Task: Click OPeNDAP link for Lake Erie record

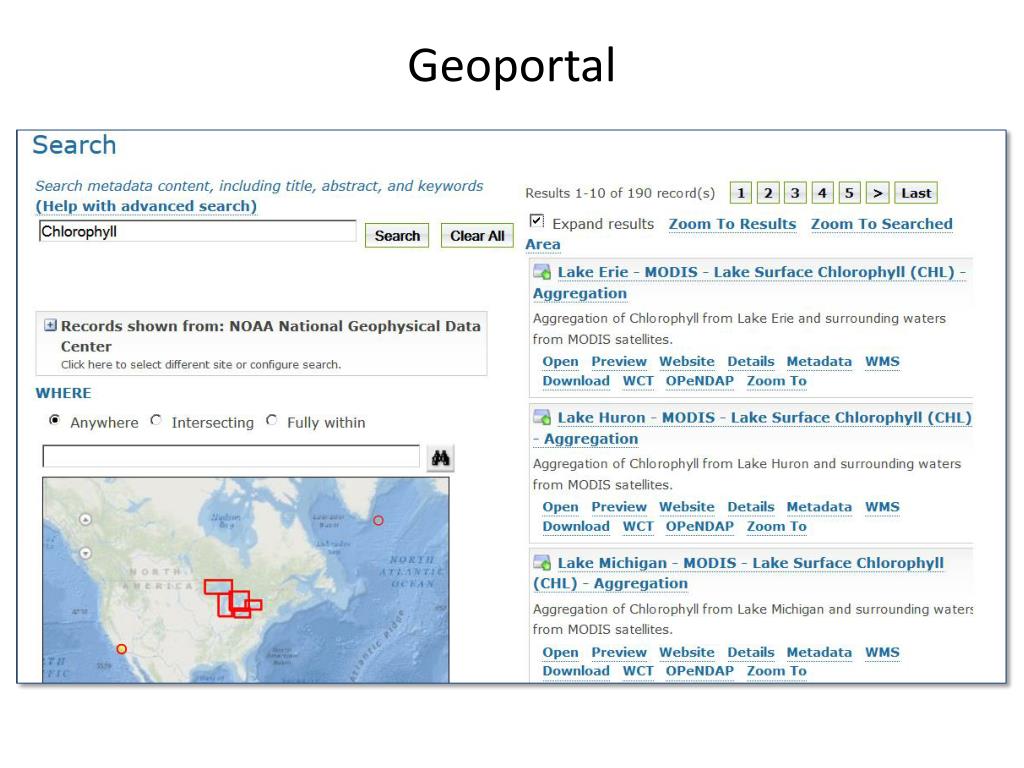Action: (x=699, y=381)
